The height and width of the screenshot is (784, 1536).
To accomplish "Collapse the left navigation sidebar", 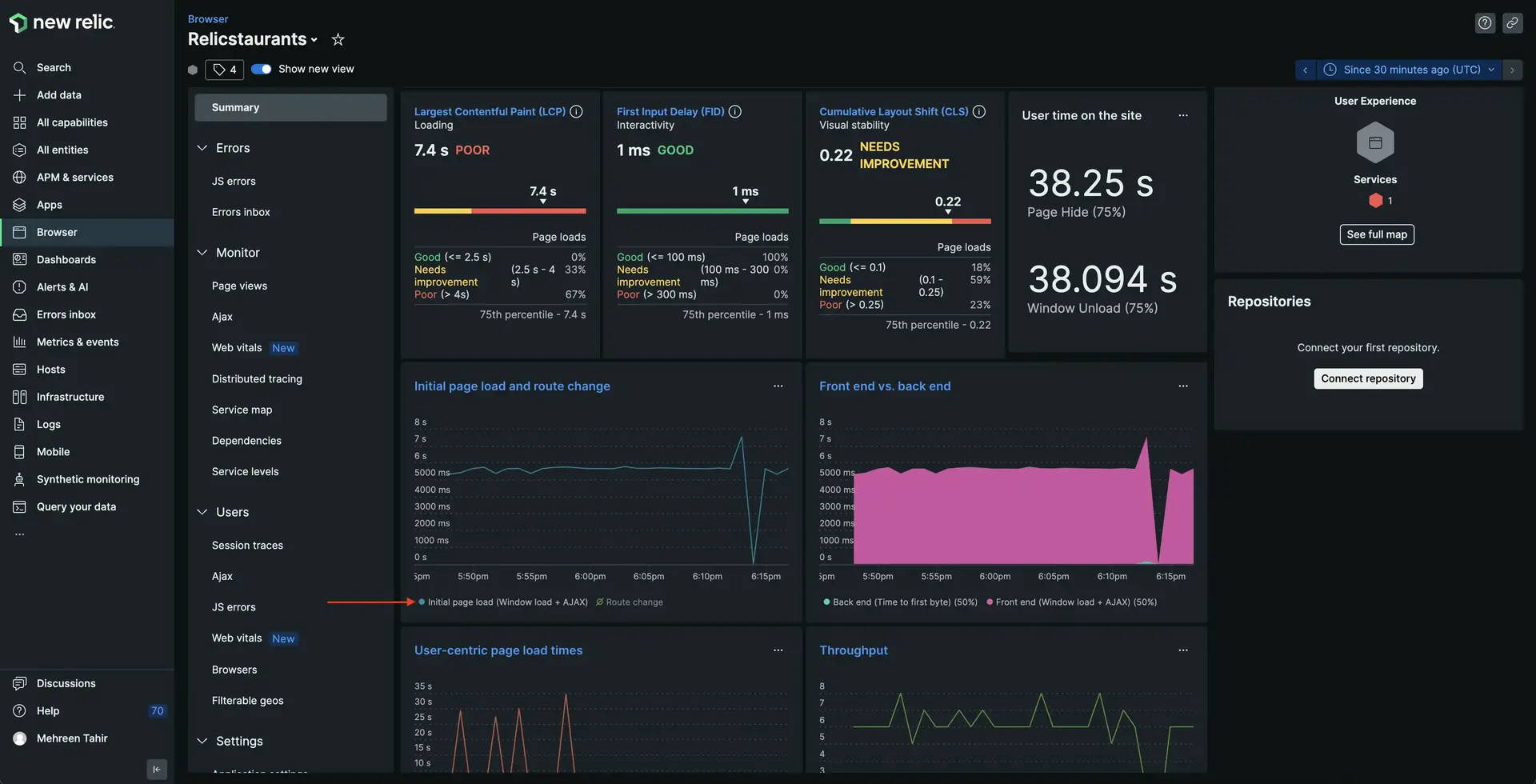I will coord(157,770).
